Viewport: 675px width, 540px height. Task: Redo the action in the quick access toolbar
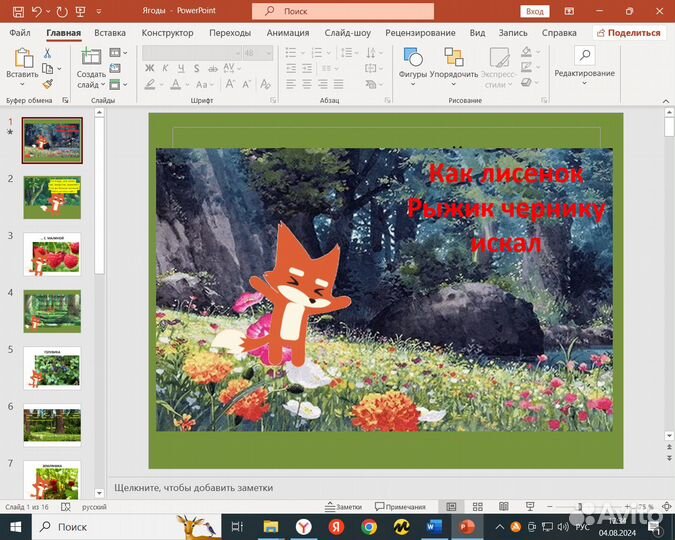(x=62, y=12)
